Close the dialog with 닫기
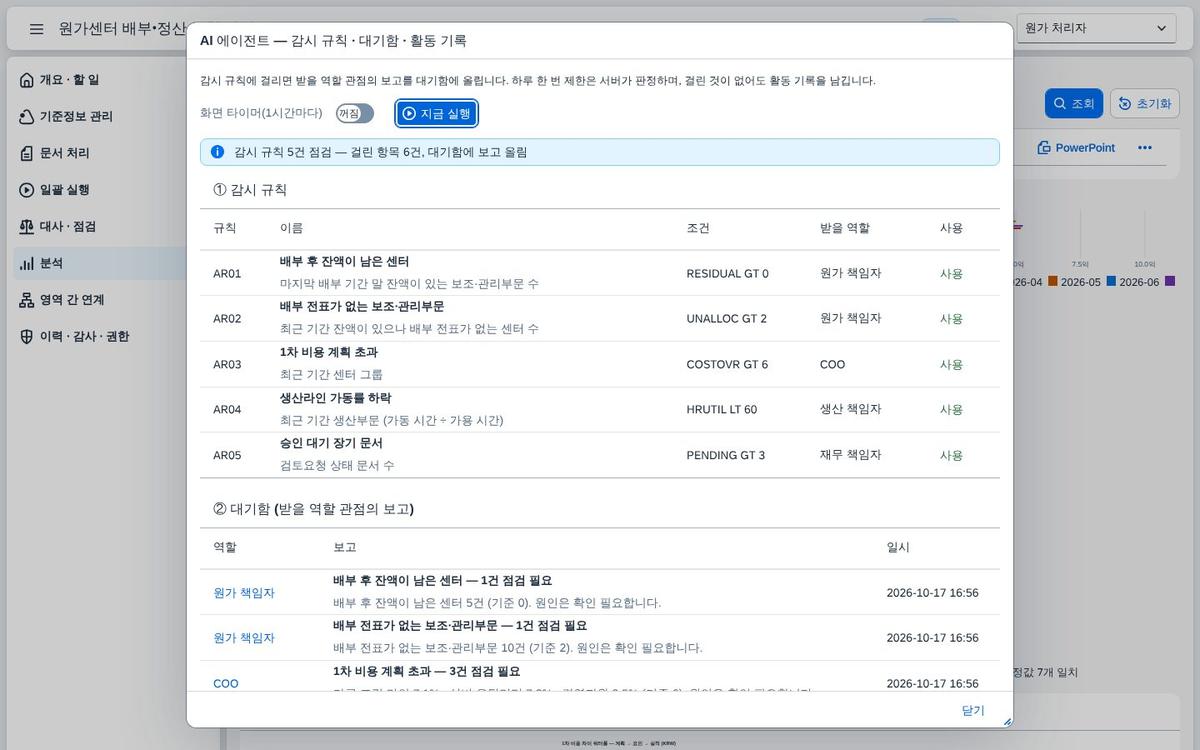This screenshot has height=750, width=1200. point(973,710)
